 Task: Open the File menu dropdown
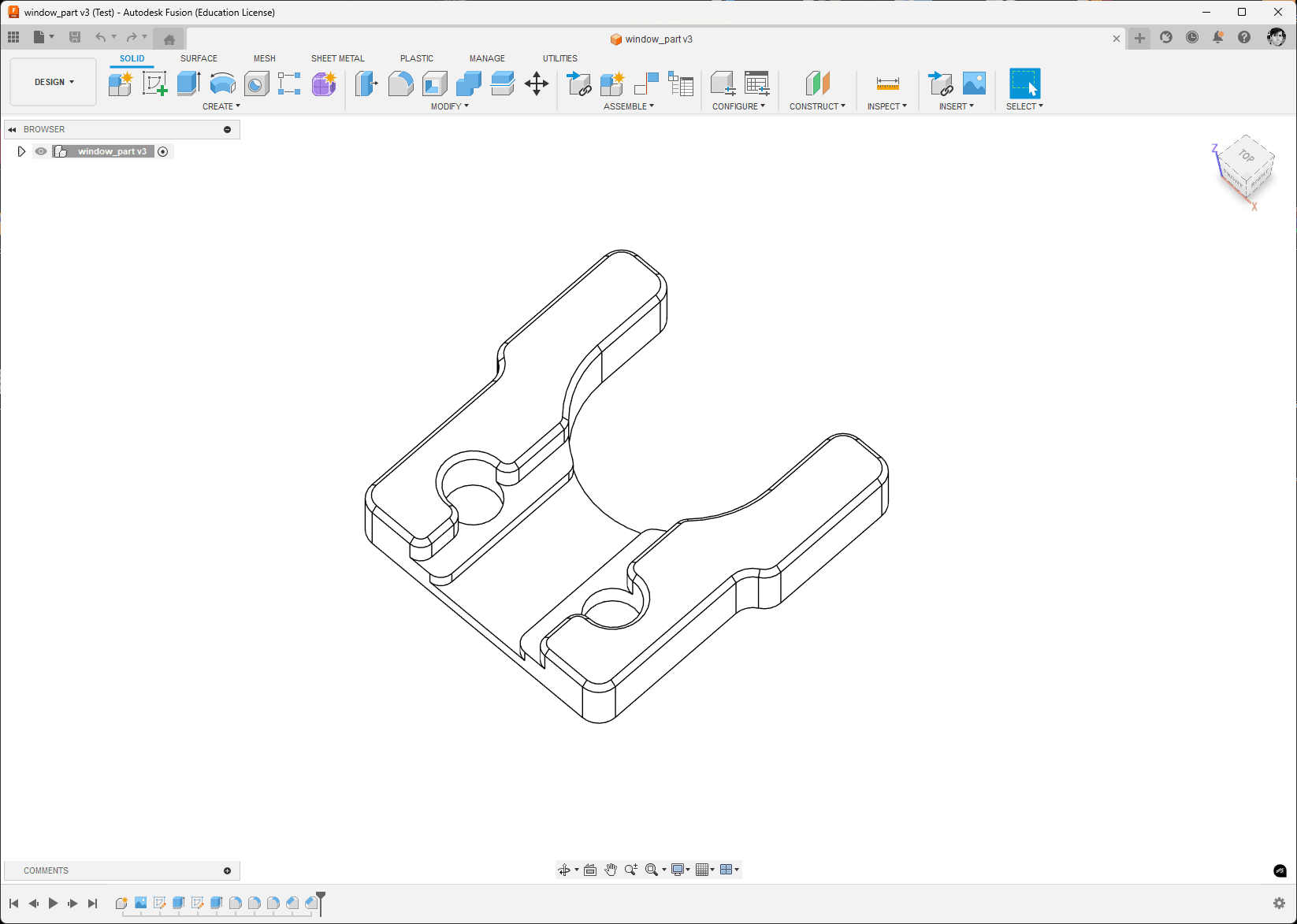[43, 37]
